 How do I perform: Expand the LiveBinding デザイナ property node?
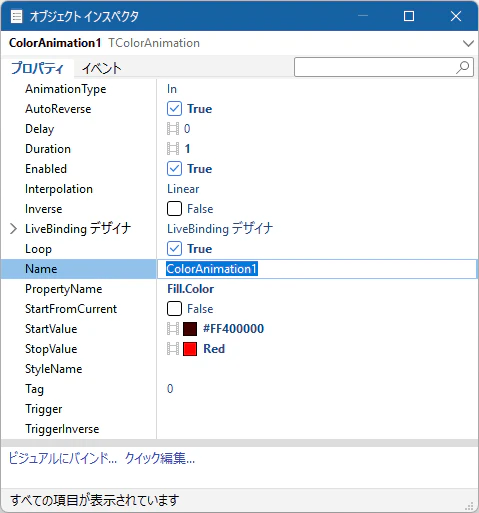point(13,229)
